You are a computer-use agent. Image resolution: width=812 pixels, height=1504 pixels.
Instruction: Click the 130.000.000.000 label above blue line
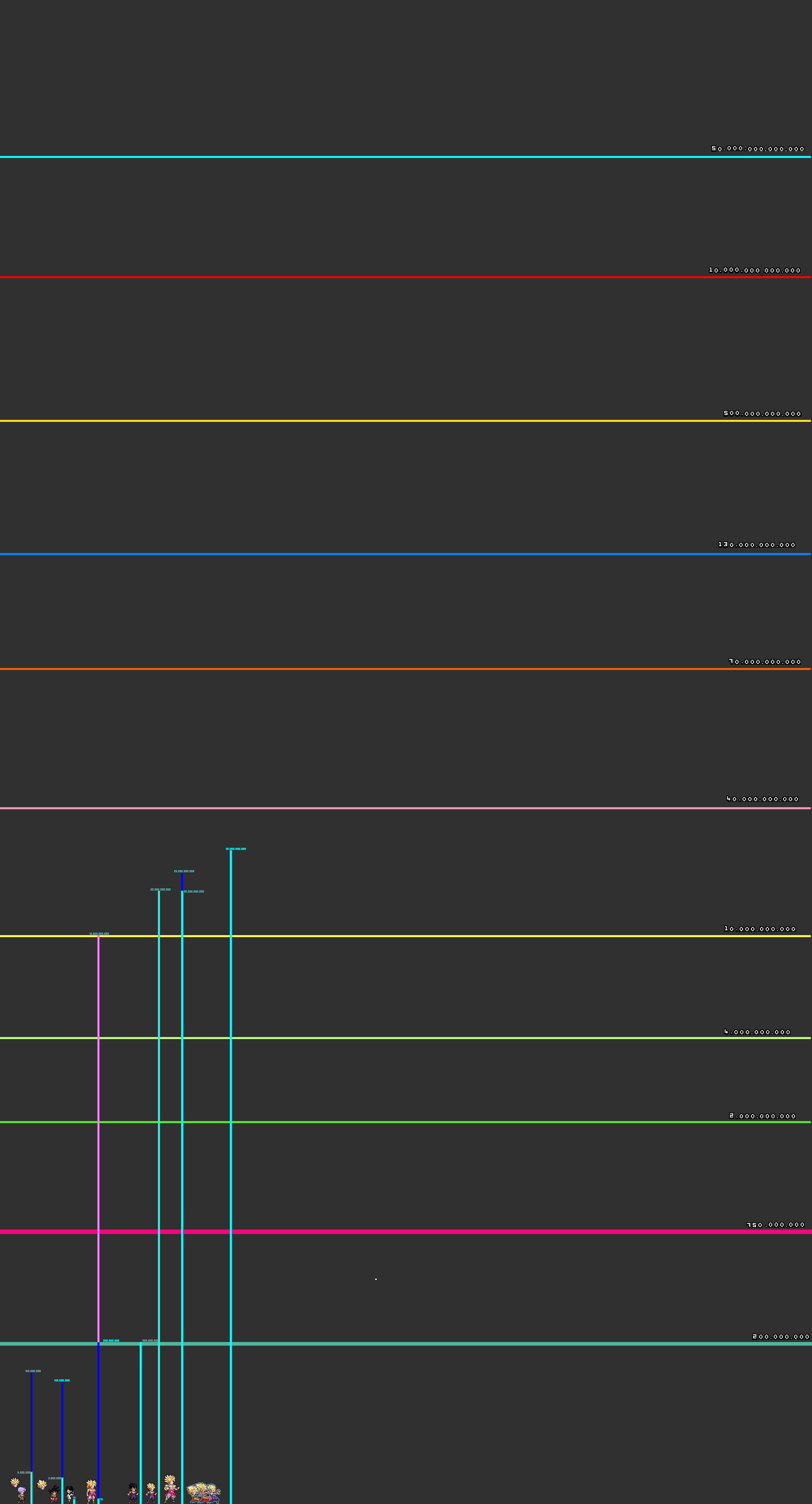tap(756, 545)
